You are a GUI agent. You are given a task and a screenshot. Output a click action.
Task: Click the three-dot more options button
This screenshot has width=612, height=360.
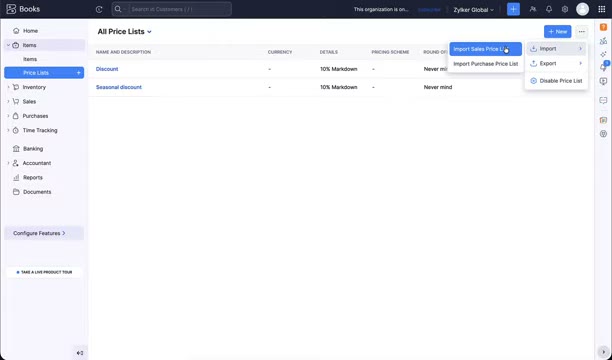(582, 32)
